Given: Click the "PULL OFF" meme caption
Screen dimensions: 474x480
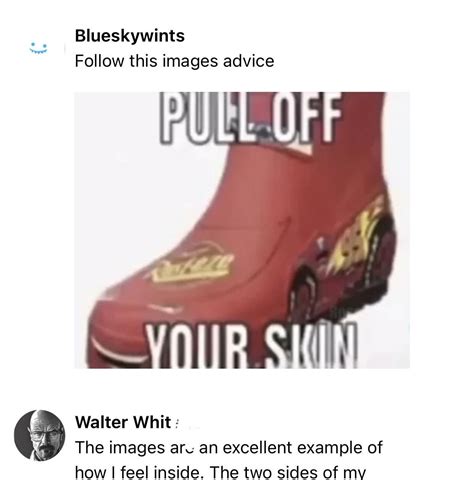Looking at the screenshot, I should pyautogui.click(x=251, y=117).
